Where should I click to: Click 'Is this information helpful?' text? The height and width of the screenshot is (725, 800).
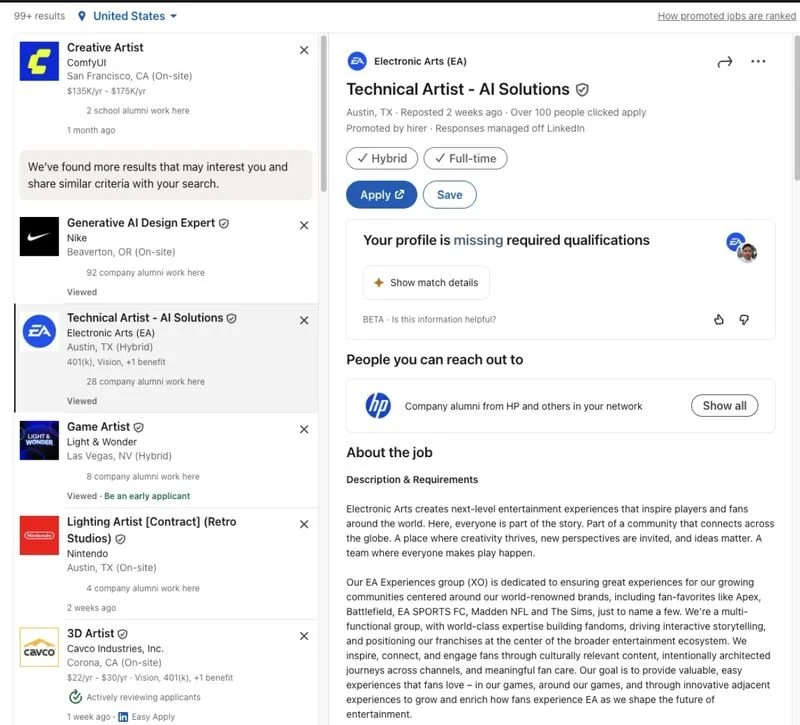point(443,319)
